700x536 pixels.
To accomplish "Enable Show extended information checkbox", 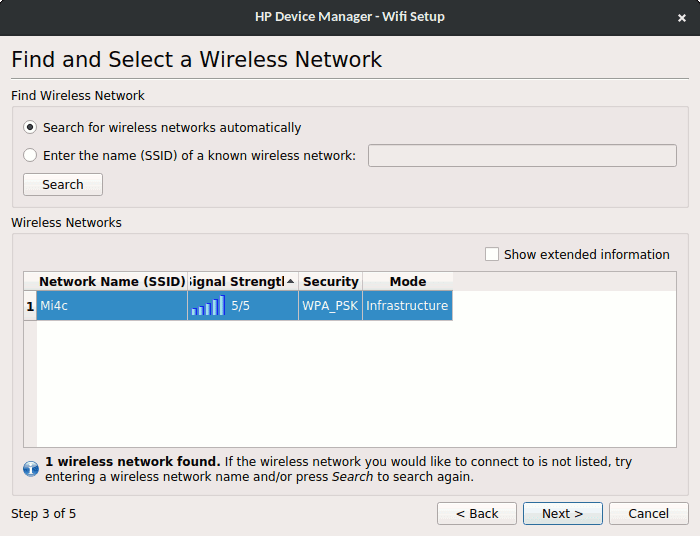I will pyautogui.click(x=492, y=254).
